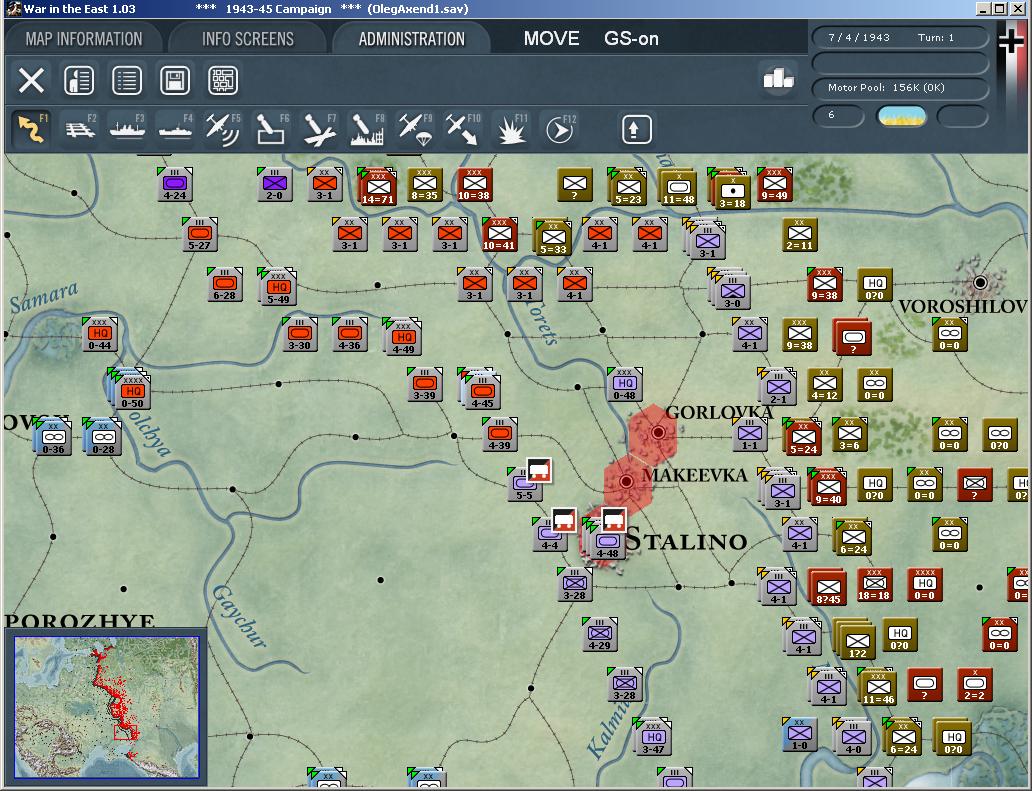Viewport: 1032px width, 791px height.
Task: Click the Voroshilov city marker
Action: click(980, 282)
